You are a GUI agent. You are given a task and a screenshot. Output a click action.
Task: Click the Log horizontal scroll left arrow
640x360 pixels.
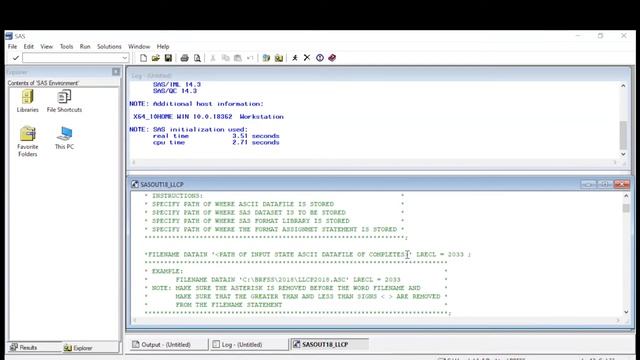click(x=134, y=162)
